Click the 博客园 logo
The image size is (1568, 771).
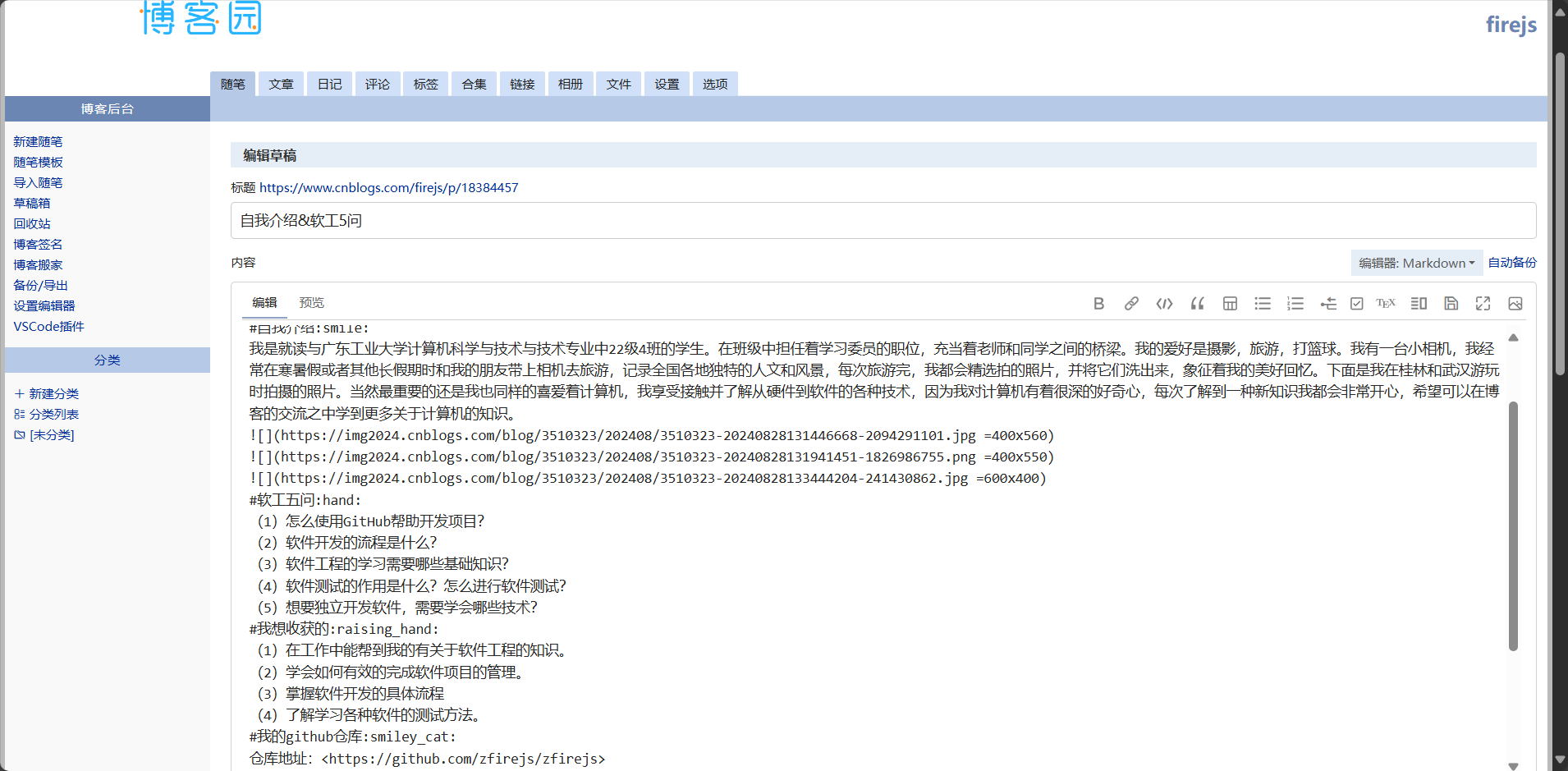[201, 17]
